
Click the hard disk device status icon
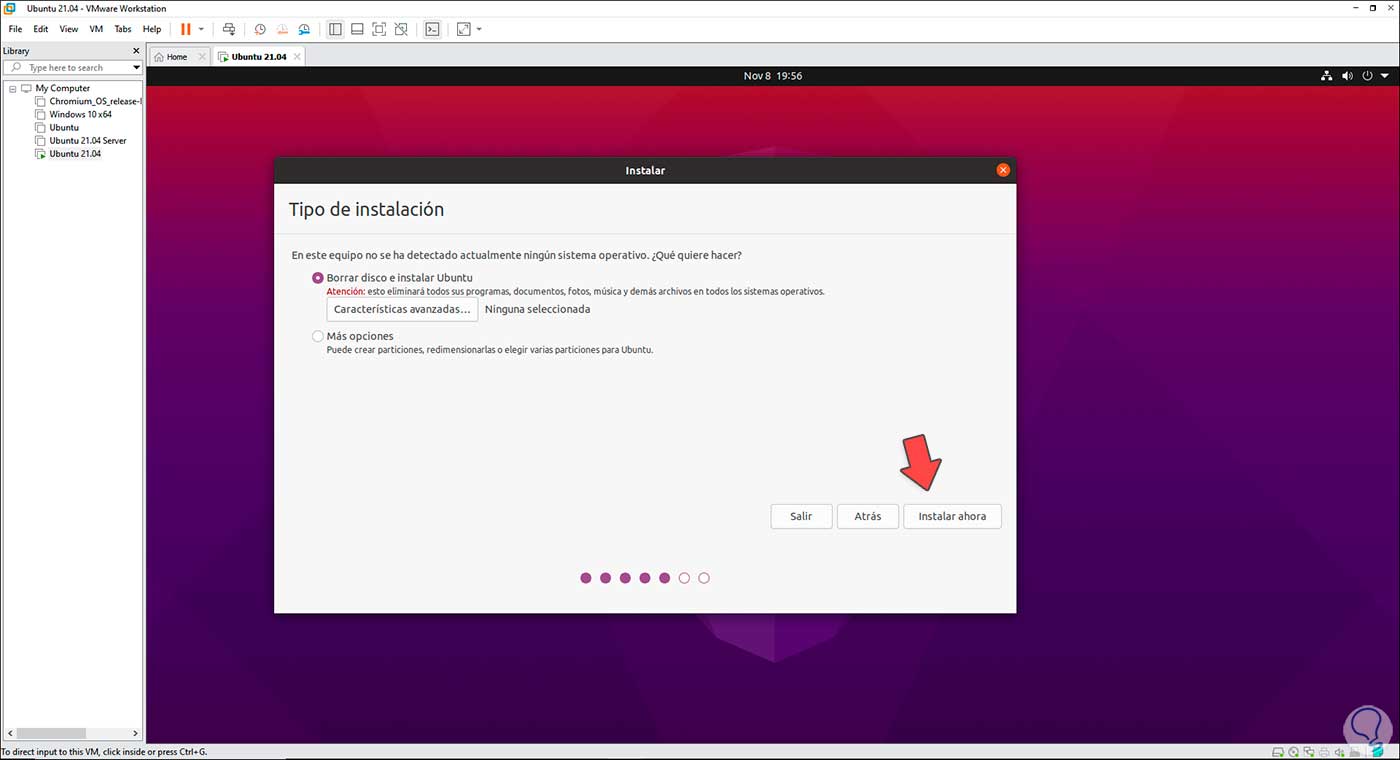1278,752
